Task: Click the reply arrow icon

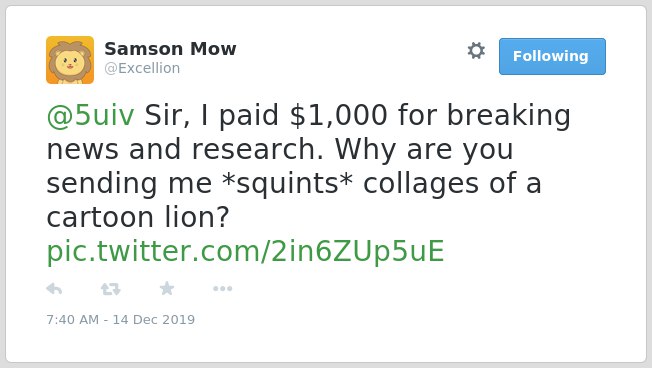Action: point(54,289)
